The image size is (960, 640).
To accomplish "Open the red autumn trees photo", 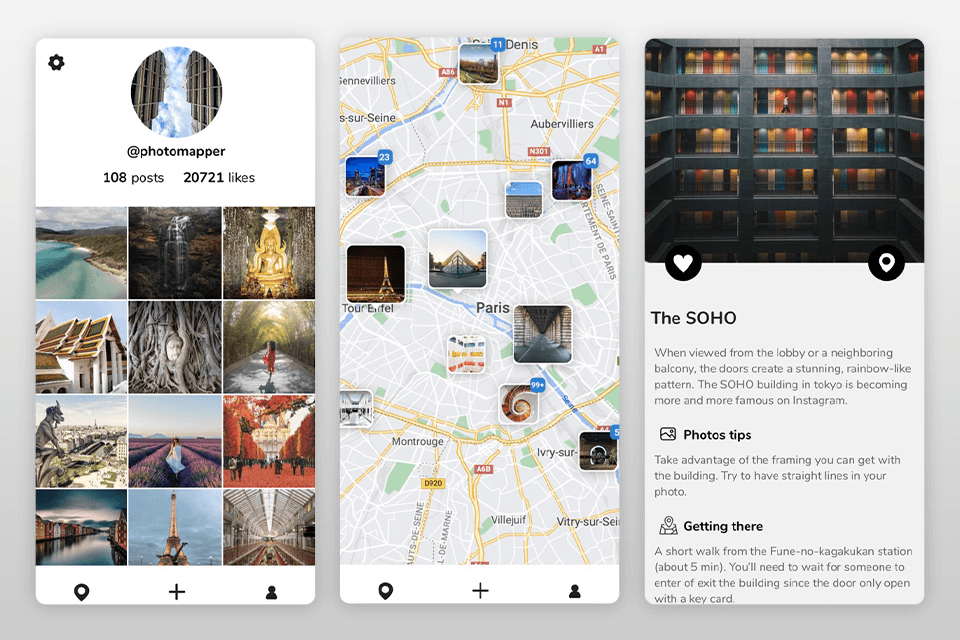I will pyautogui.click(x=269, y=441).
